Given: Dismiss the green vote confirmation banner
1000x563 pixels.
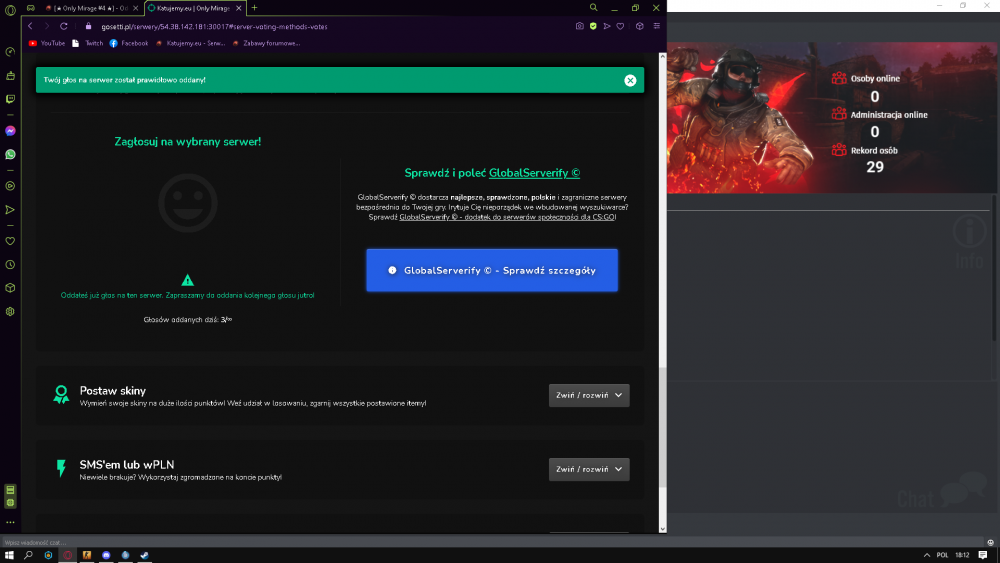Looking at the screenshot, I should coord(630,80).
